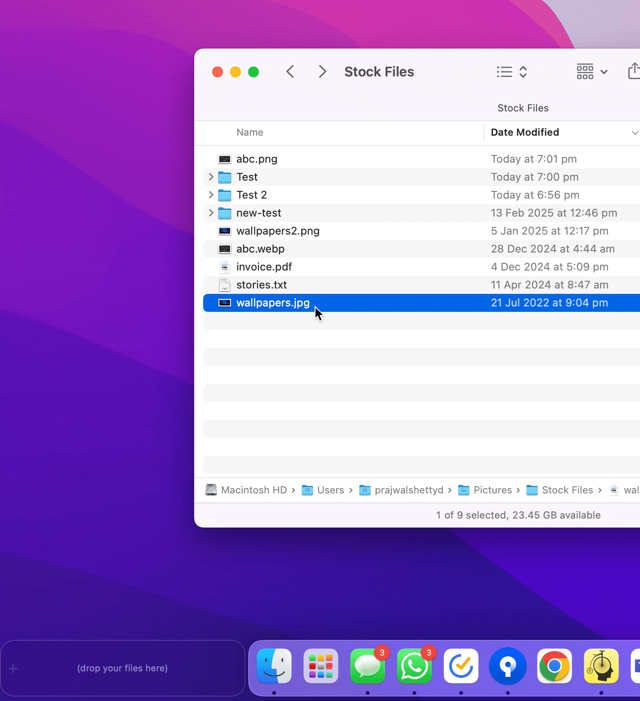Click the date 'Today at 7:01 pm'
This screenshot has width=640, height=701.
pos(534,159)
